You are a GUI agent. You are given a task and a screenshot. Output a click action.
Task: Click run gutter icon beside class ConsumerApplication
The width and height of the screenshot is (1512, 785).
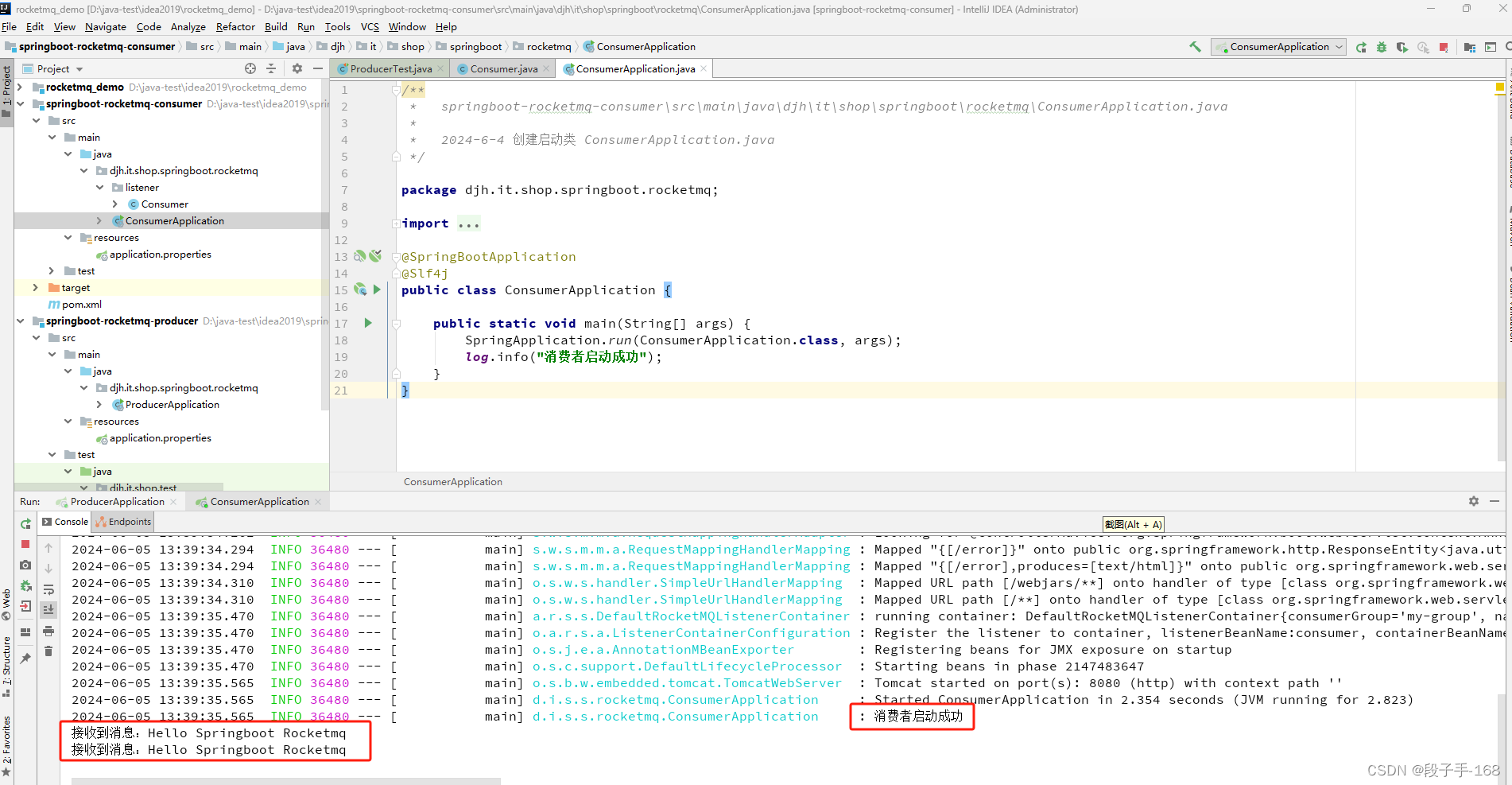pyautogui.click(x=377, y=290)
